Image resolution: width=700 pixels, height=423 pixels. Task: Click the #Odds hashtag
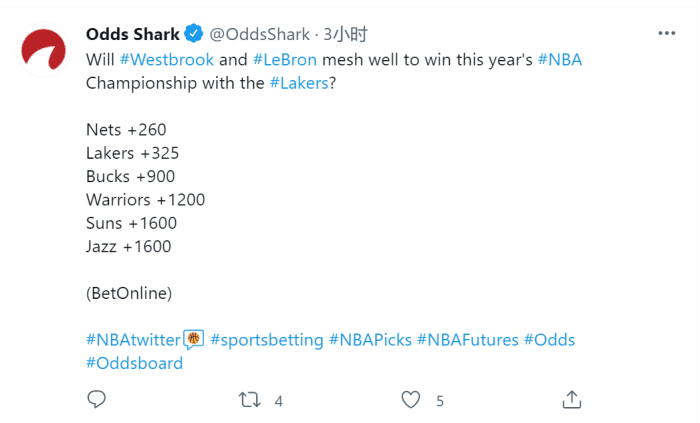tap(549, 340)
